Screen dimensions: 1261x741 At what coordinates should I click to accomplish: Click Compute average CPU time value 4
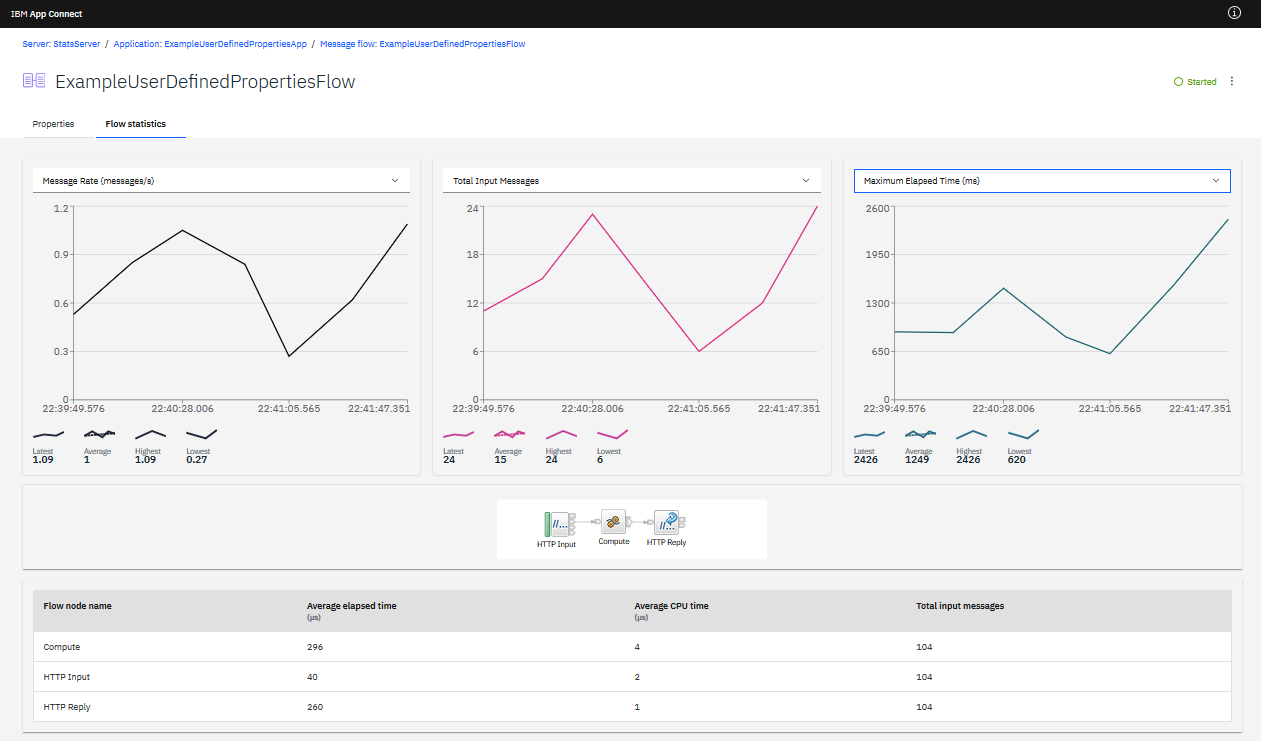coord(637,647)
